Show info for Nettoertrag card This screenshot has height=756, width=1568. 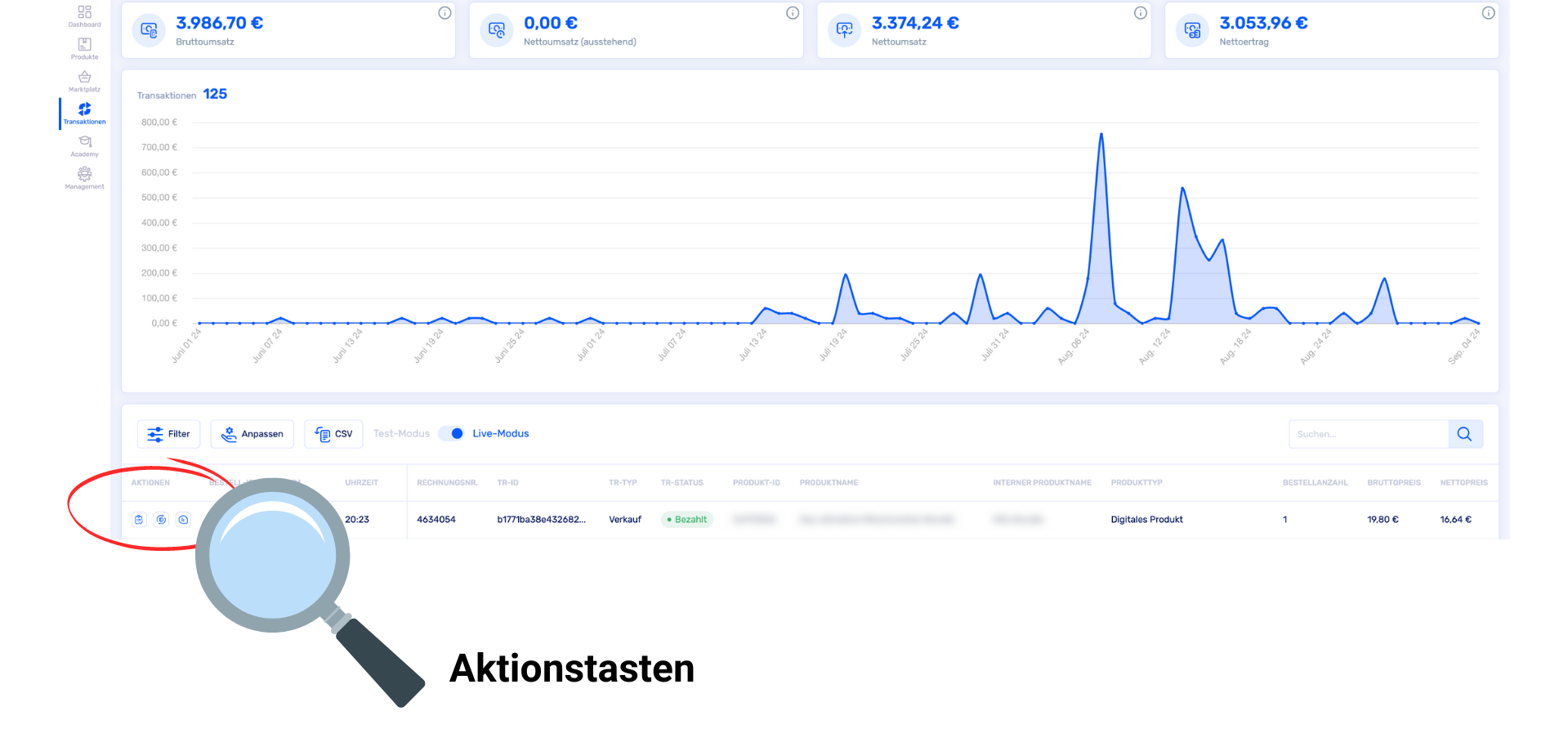[x=1488, y=13]
